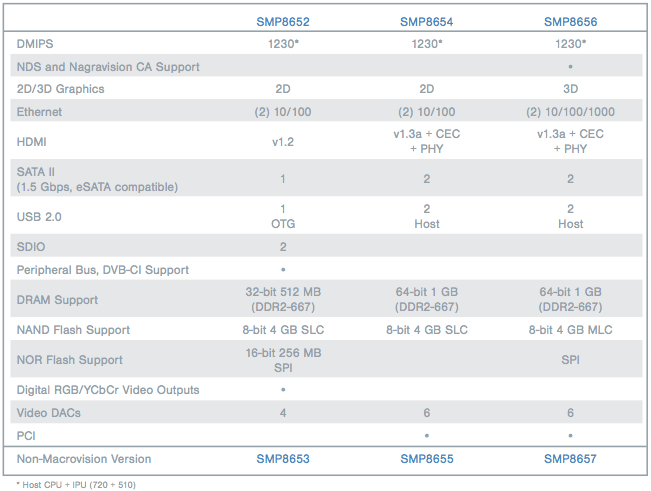Viewport: 651px width, 491px height.
Task: Select the Video DACs row label
Action: tap(49, 413)
